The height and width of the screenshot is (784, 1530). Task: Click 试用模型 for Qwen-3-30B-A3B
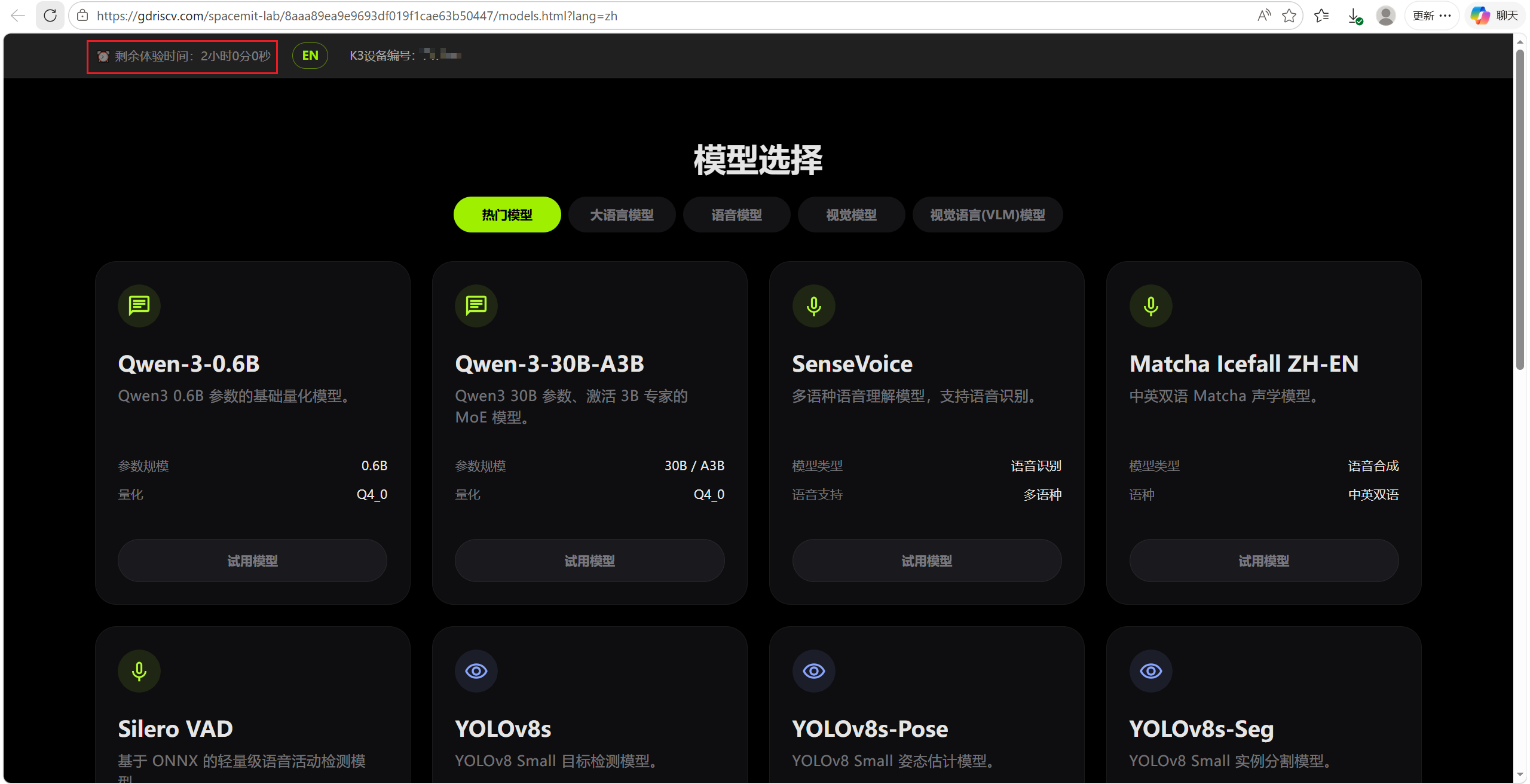(x=590, y=561)
